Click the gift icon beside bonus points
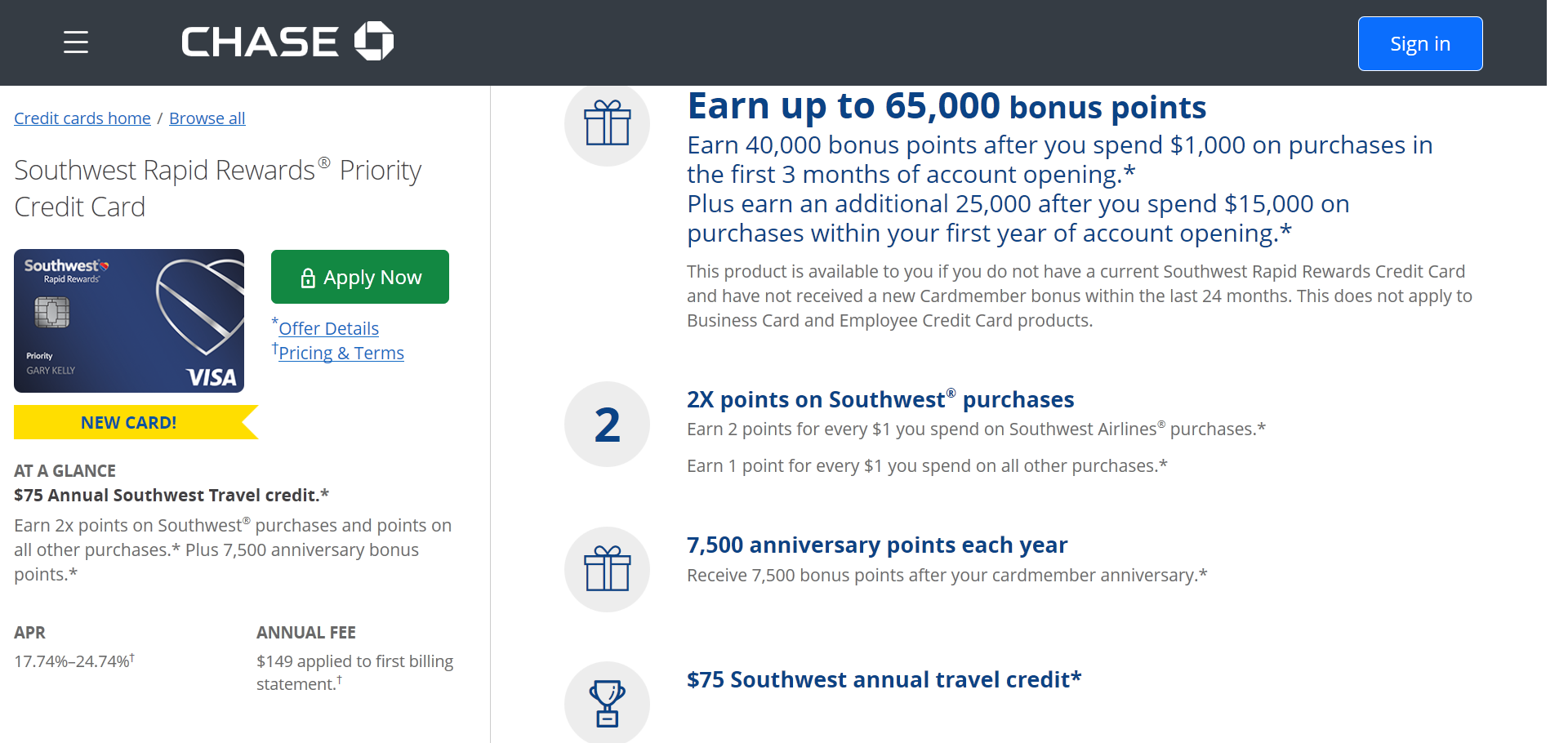Viewport: 1568px width, 743px height. coord(607,123)
